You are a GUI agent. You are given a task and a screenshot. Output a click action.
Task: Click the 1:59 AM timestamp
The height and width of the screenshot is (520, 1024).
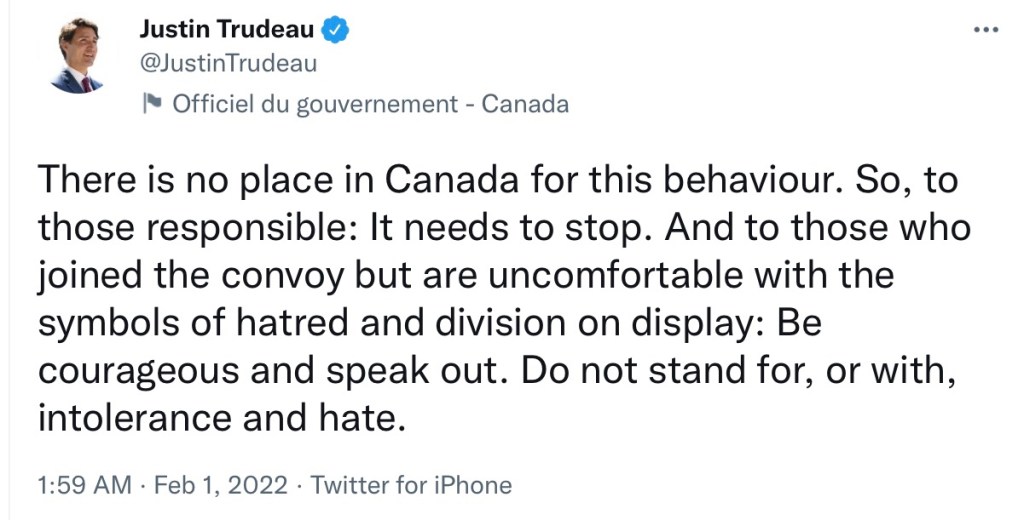84,486
